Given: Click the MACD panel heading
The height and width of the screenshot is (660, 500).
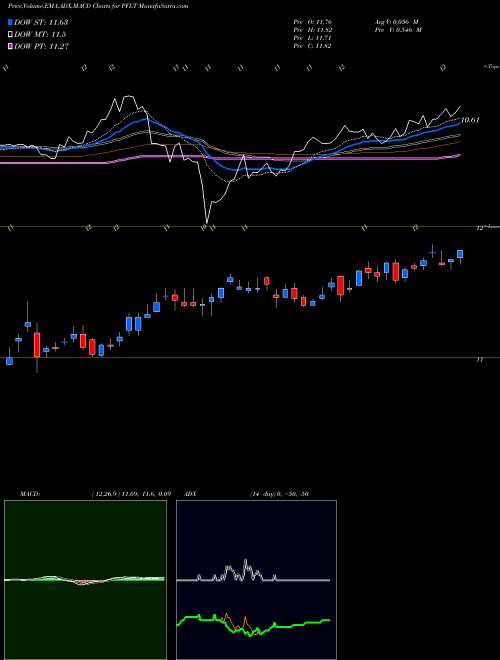Looking at the screenshot, I should click(29, 493).
